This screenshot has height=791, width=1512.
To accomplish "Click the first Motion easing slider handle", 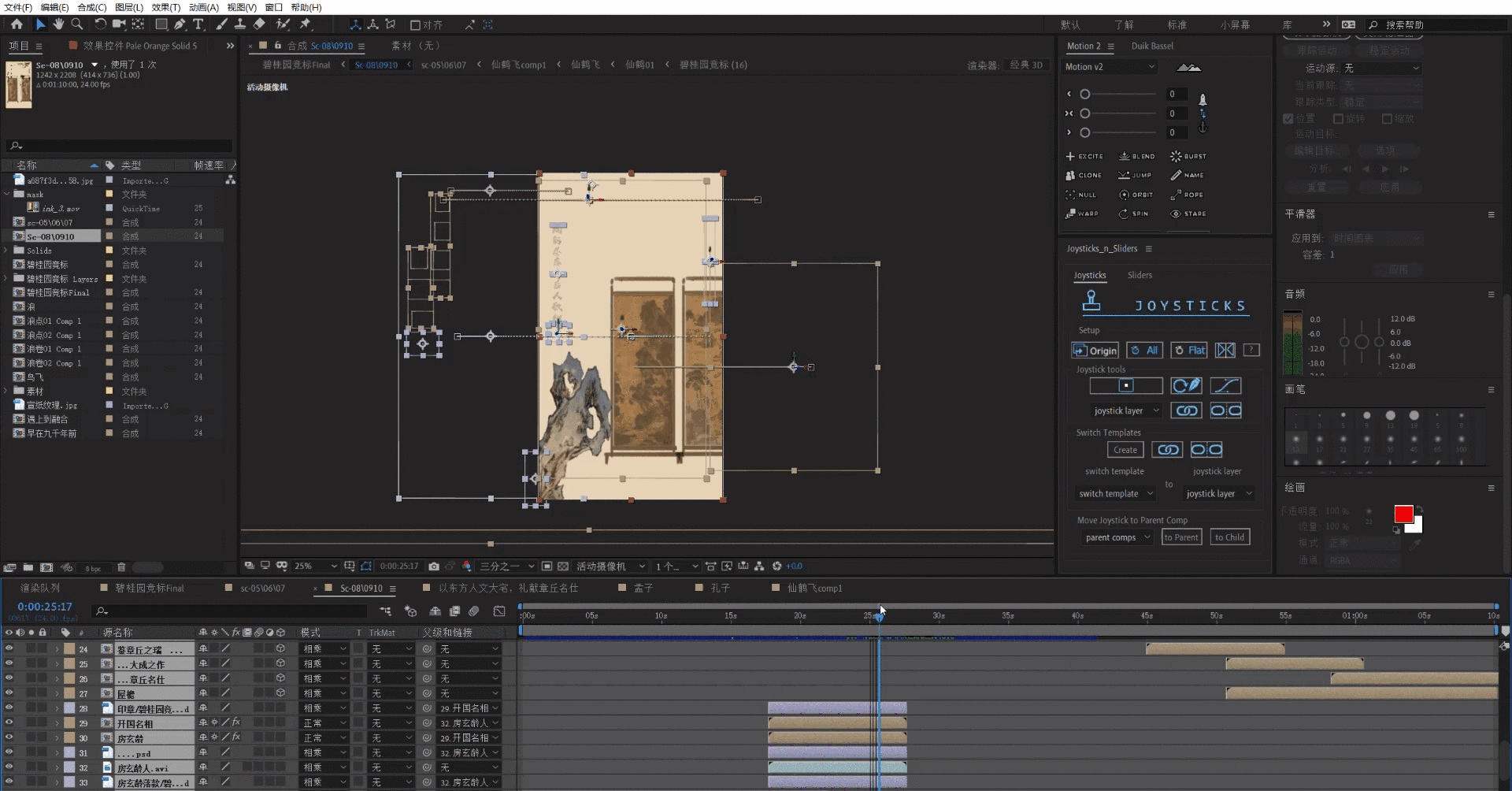I will coord(1085,94).
